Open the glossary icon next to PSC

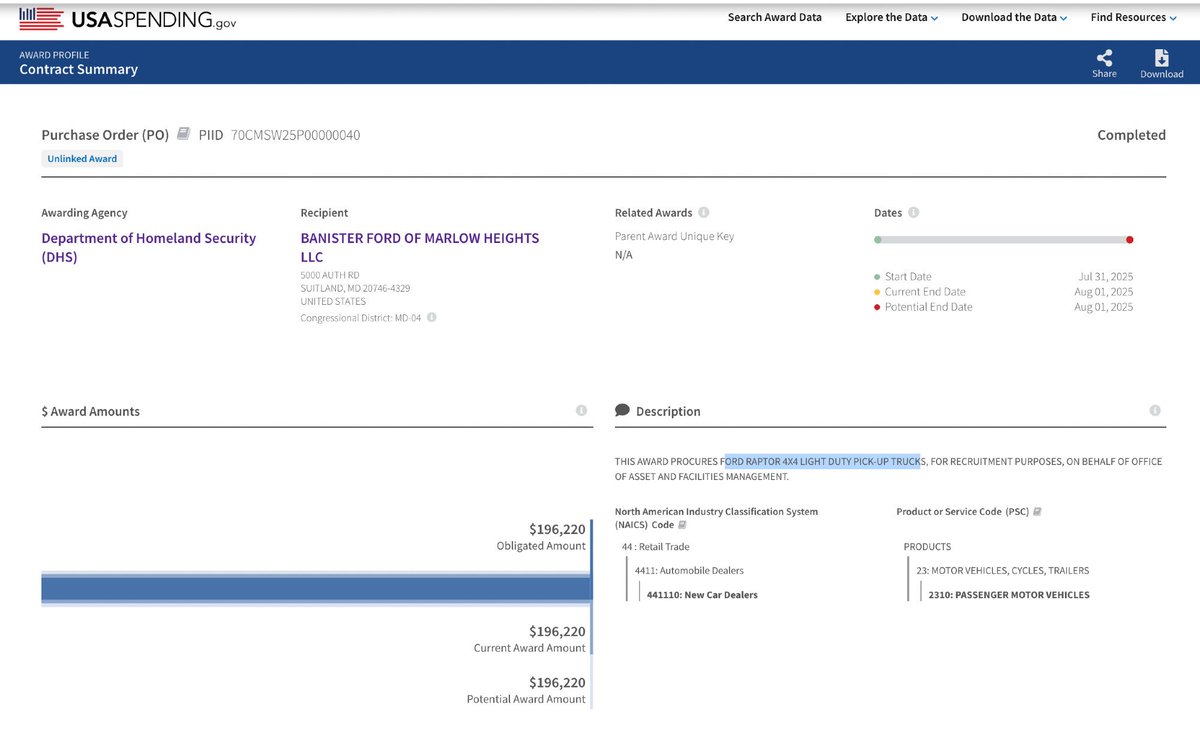tap(1037, 511)
